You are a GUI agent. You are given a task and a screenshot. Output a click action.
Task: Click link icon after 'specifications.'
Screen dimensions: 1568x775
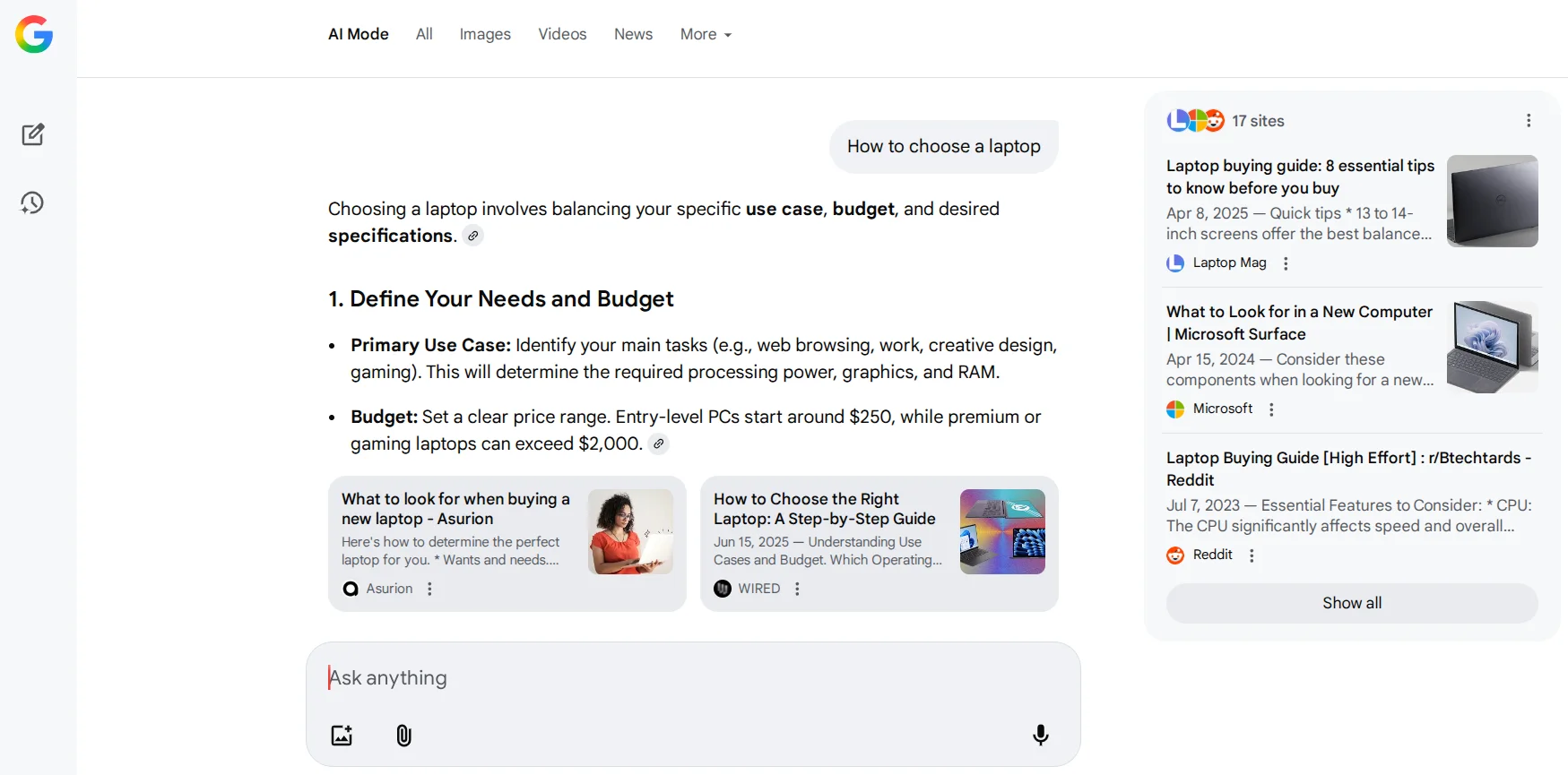click(473, 236)
